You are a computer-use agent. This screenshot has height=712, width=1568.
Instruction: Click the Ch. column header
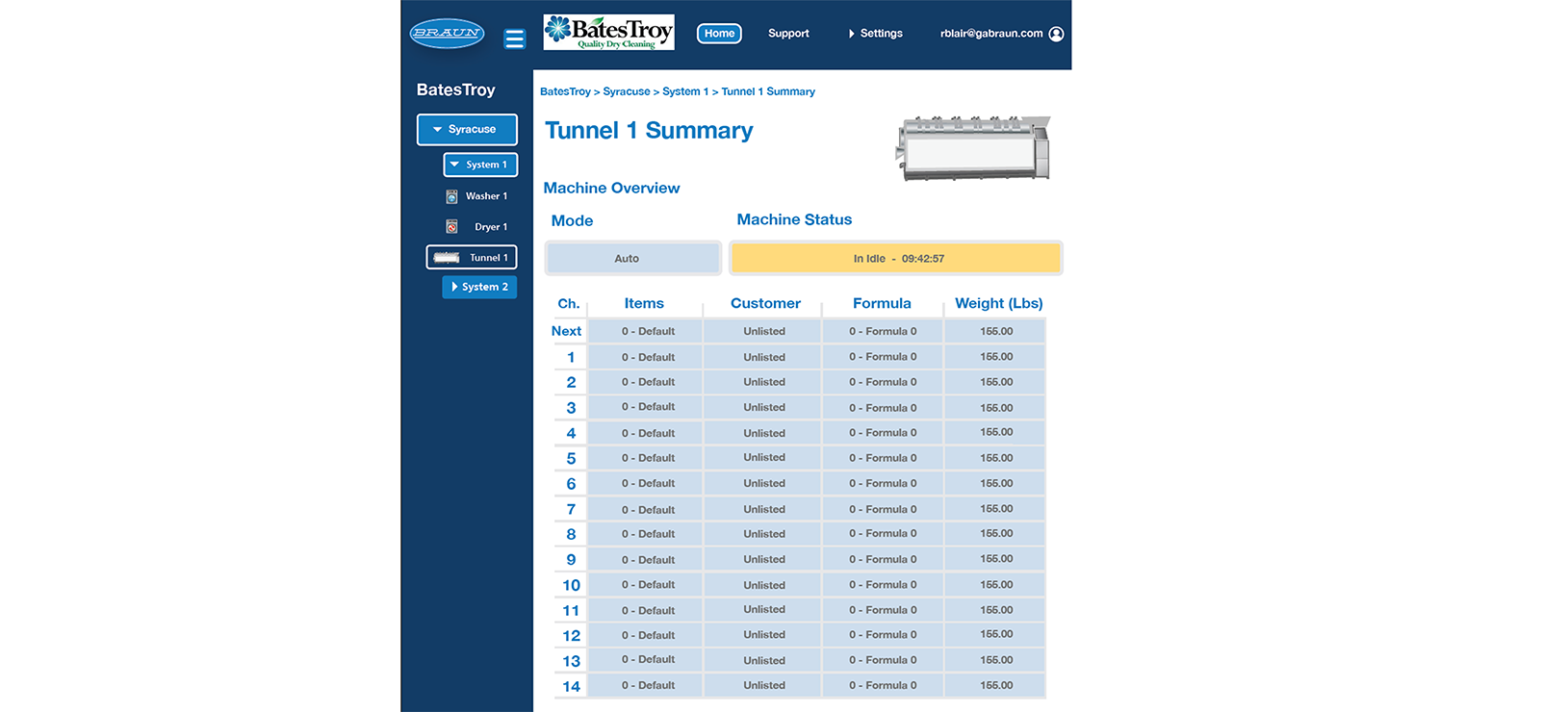[x=569, y=303]
